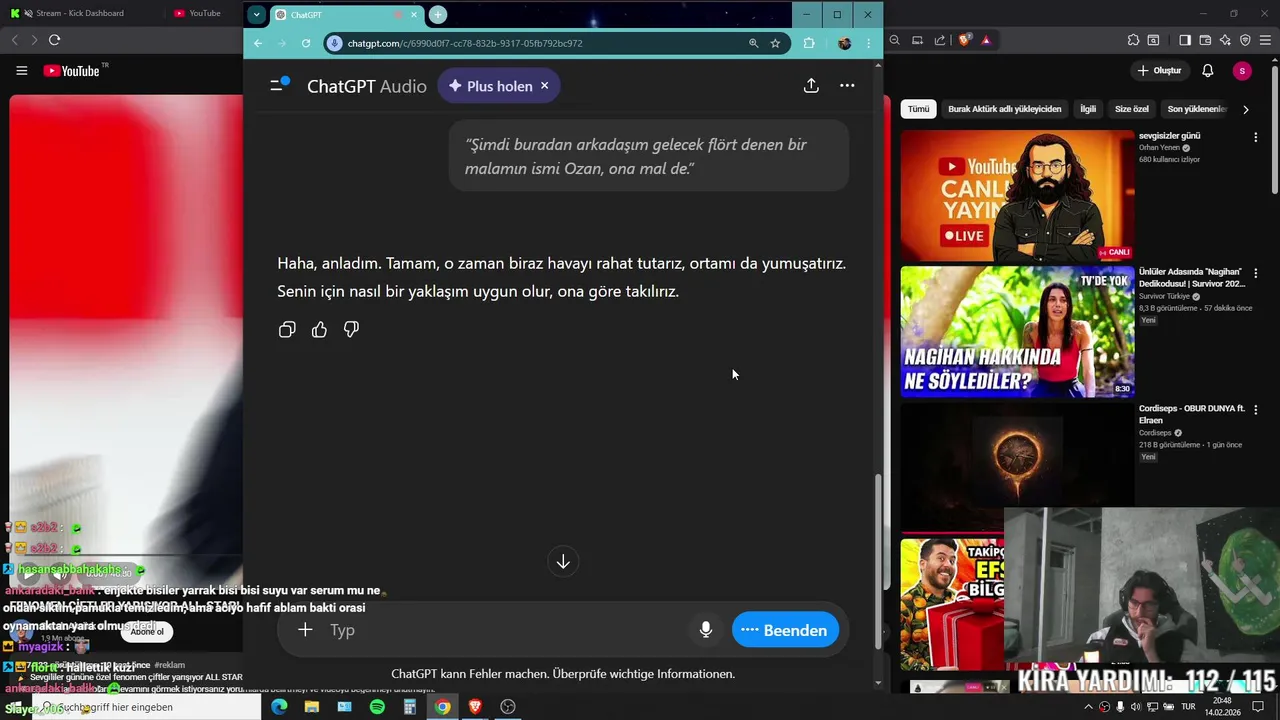Open the zoom control in the ChatGPT address bar

coord(753,43)
